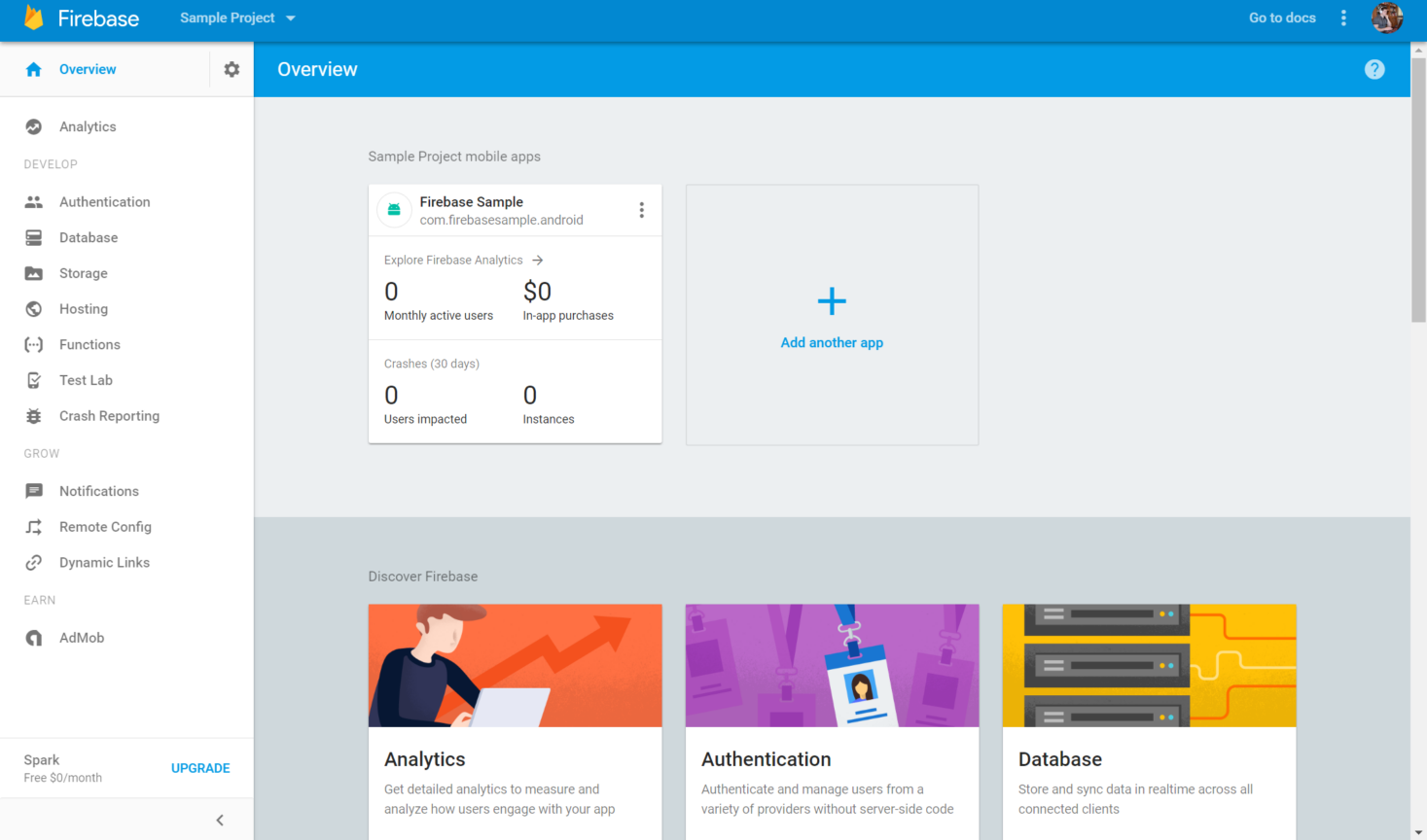Screen dimensions: 1427x840
Task: Open the Sample Project dropdown
Action: click(x=236, y=17)
